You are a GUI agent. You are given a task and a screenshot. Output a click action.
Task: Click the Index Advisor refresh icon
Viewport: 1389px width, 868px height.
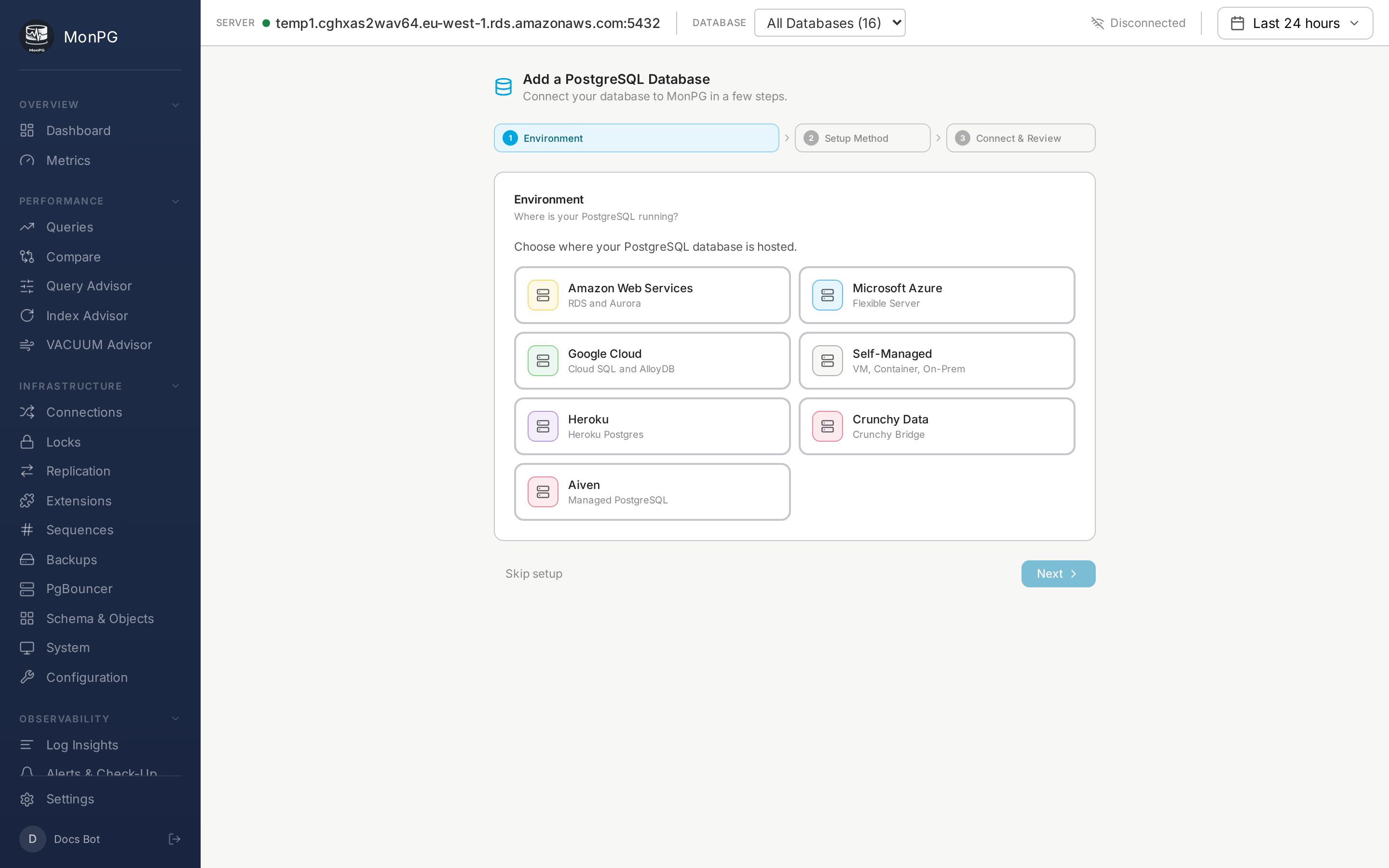coord(27,316)
